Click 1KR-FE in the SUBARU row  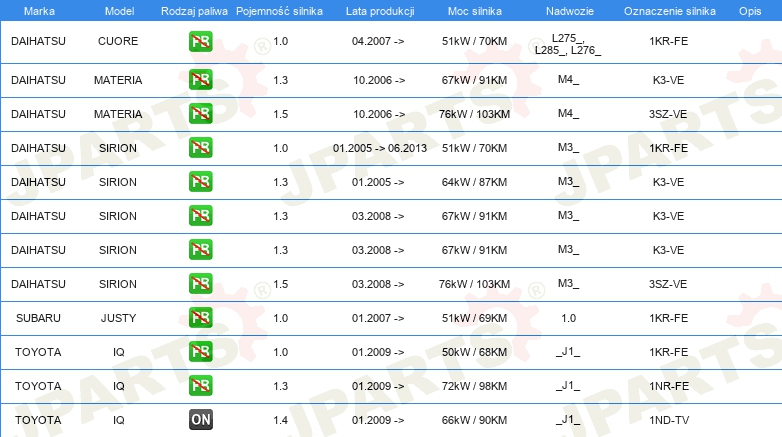tap(669, 318)
